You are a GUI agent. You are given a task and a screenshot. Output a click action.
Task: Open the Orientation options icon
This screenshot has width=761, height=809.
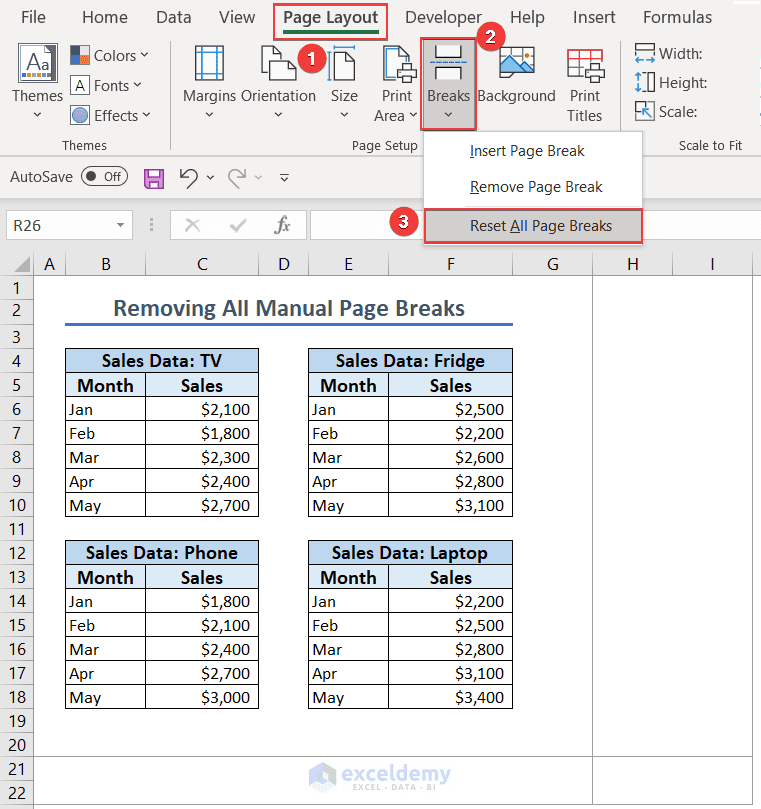click(278, 63)
